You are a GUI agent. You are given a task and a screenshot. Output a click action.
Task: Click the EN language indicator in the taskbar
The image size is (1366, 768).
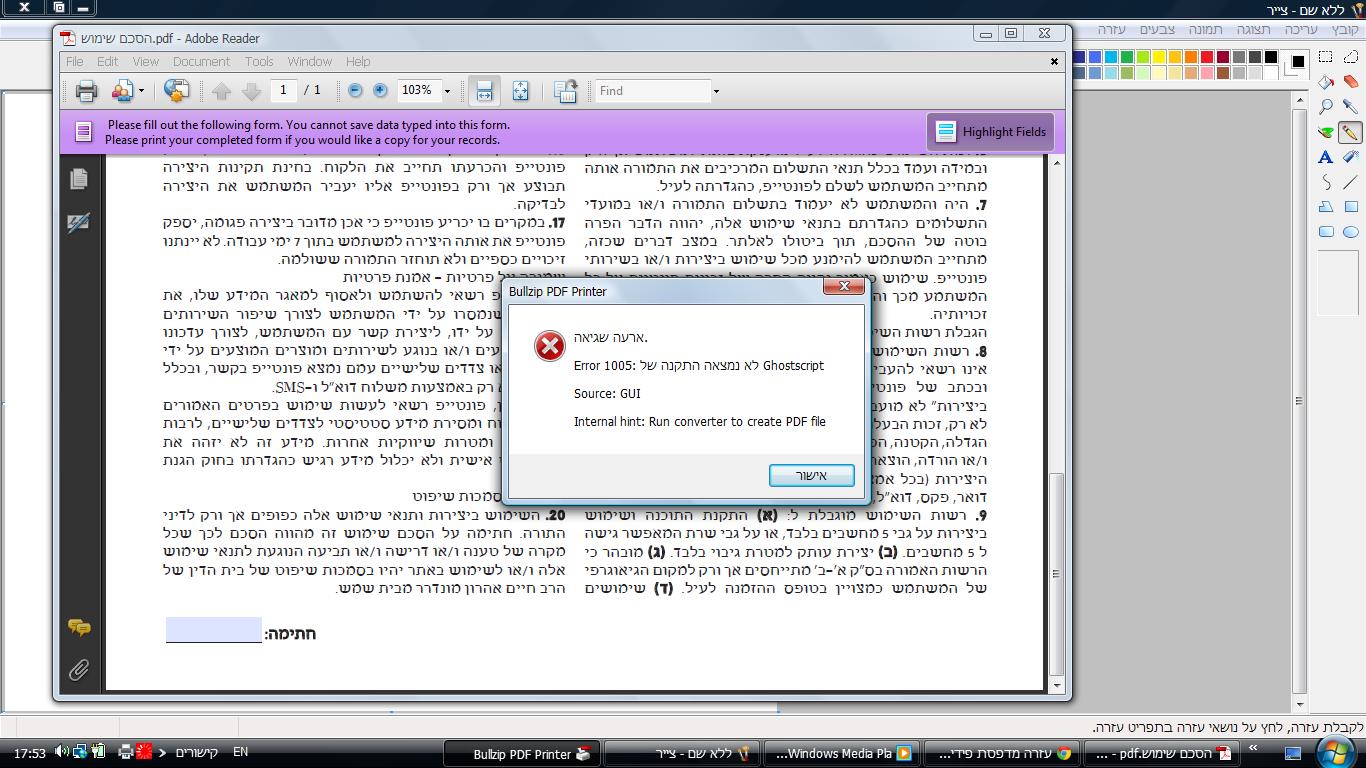pyautogui.click(x=240, y=752)
